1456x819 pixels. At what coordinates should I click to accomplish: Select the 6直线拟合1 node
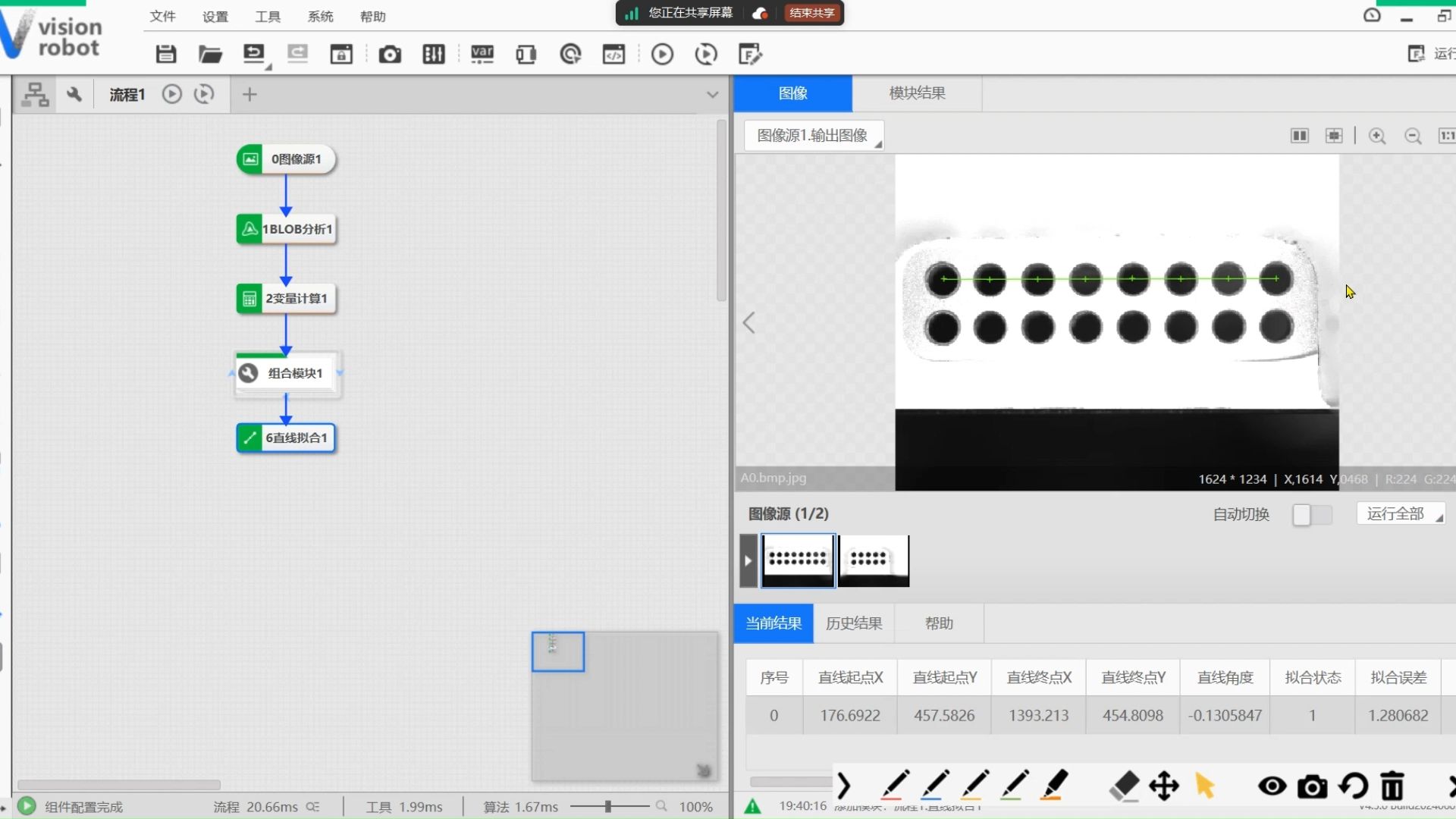coord(286,438)
